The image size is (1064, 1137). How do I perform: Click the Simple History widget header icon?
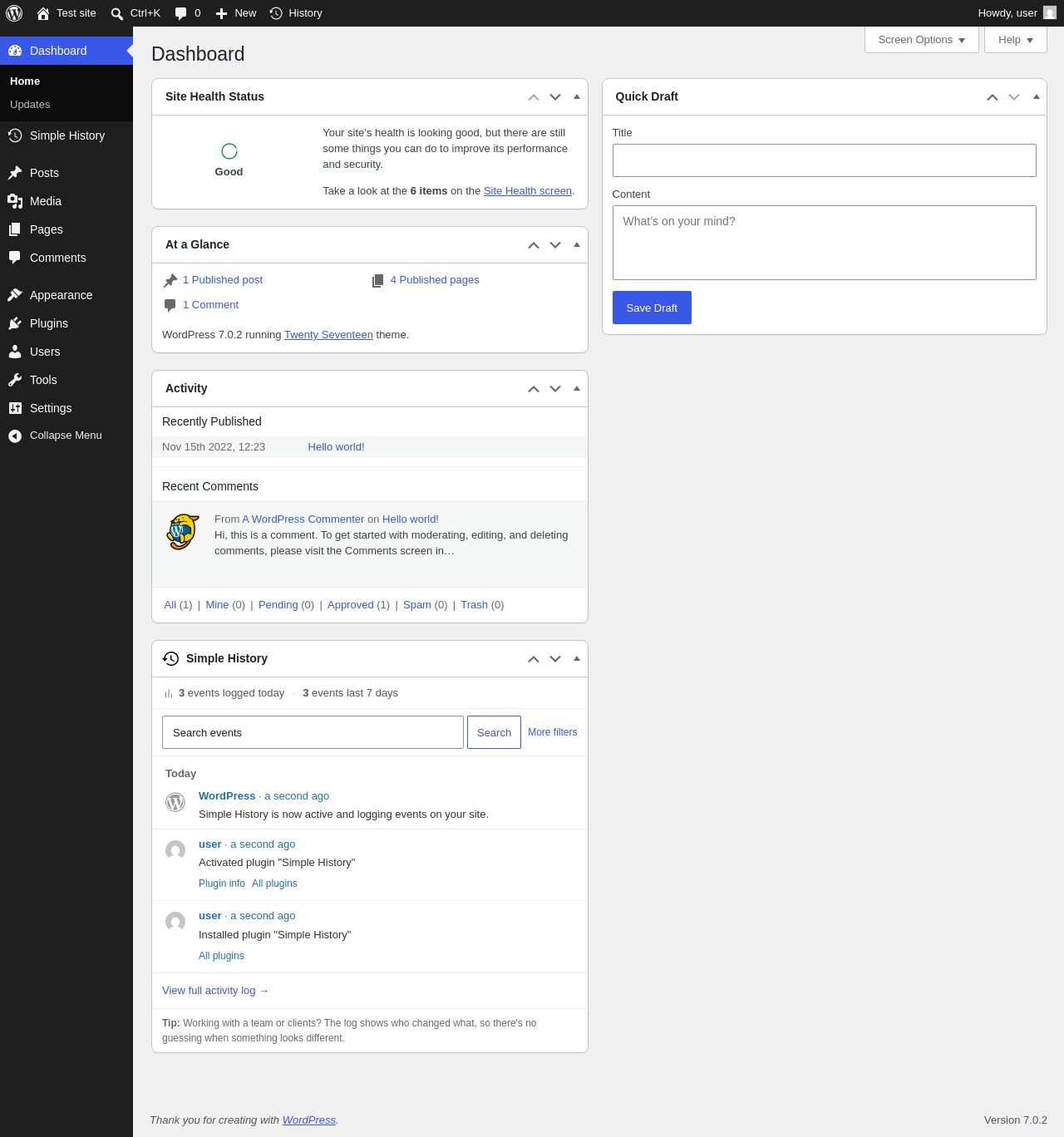170,658
